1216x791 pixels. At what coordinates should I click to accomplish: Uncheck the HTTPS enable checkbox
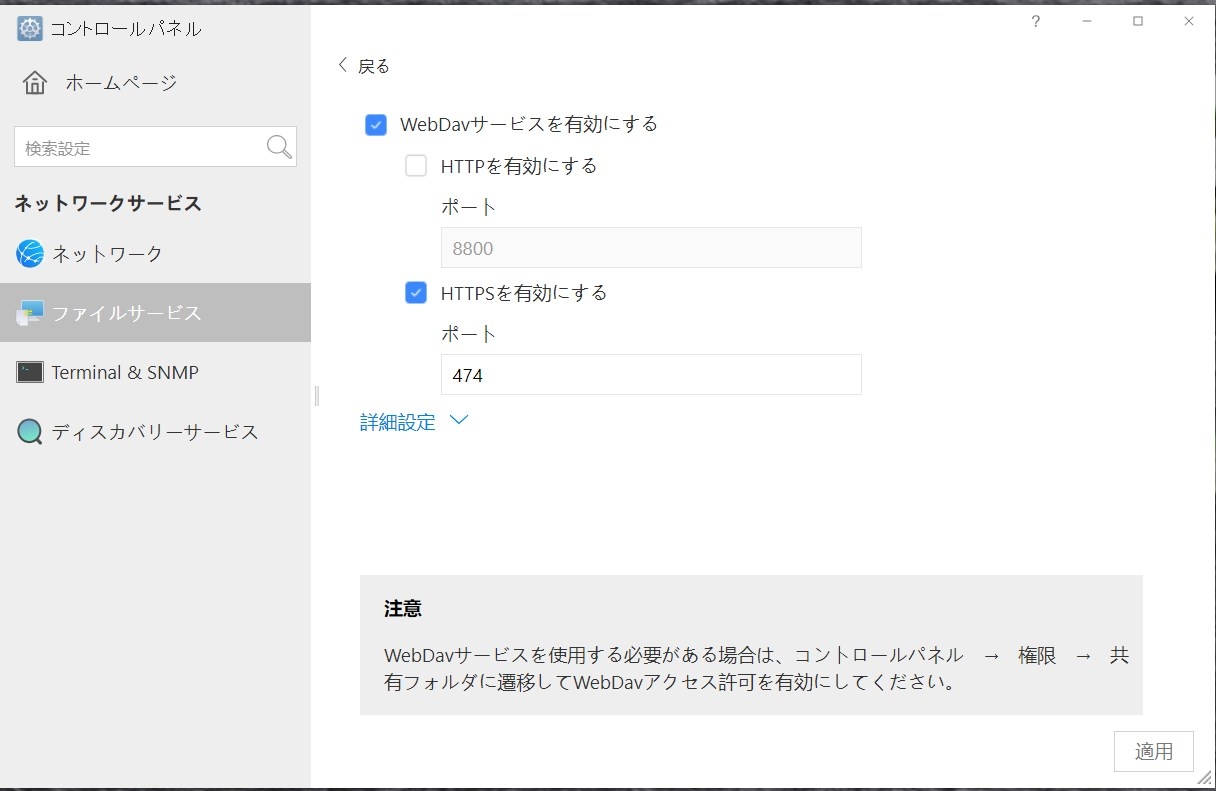[x=416, y=293]
